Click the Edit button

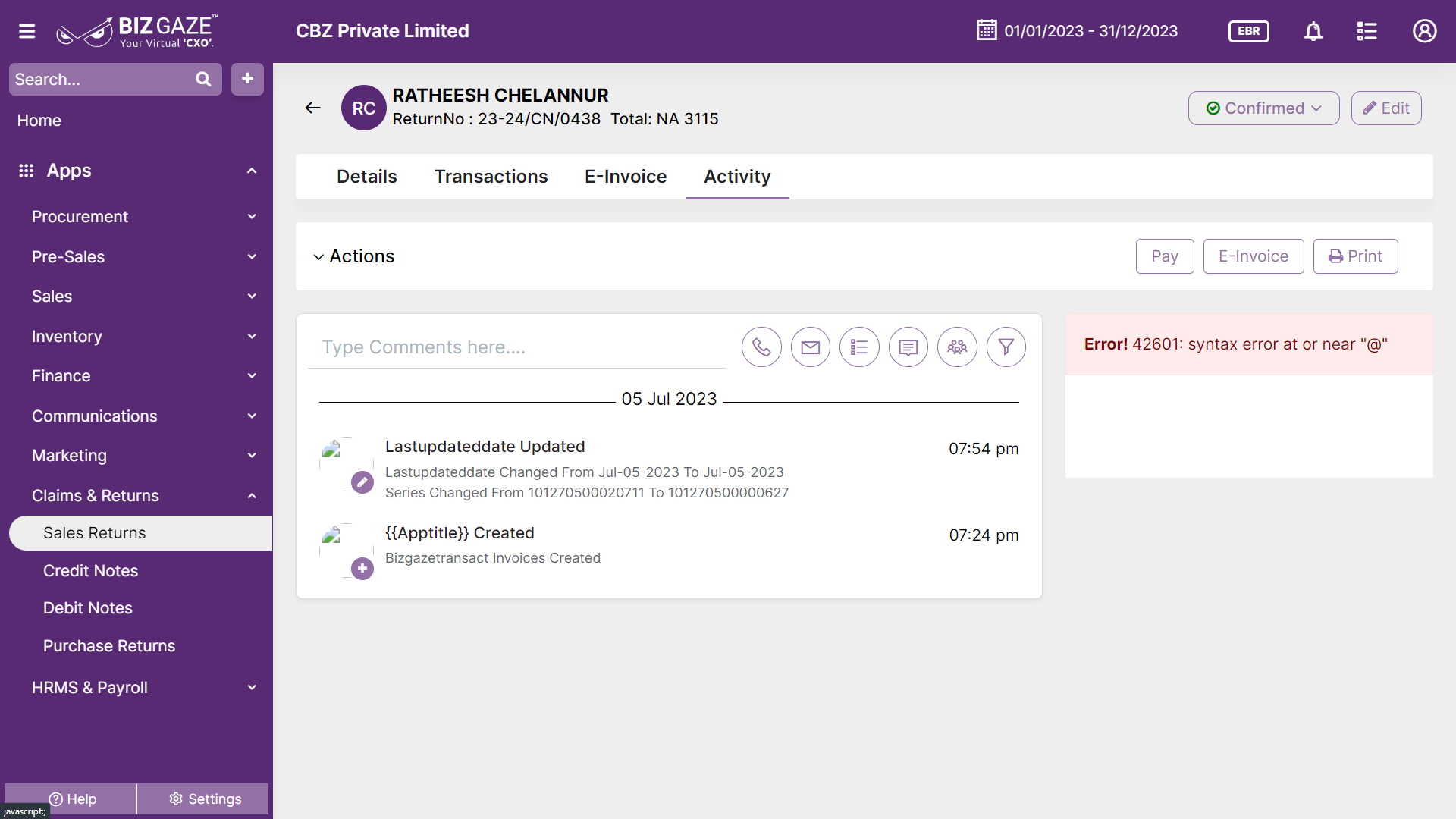(1386, 108)
